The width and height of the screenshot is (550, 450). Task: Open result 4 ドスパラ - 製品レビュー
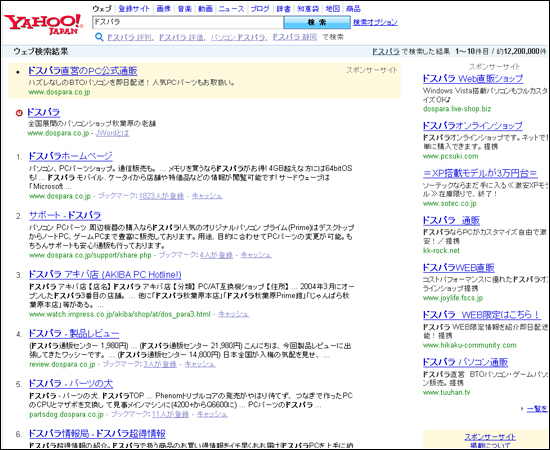pos(74,334)
